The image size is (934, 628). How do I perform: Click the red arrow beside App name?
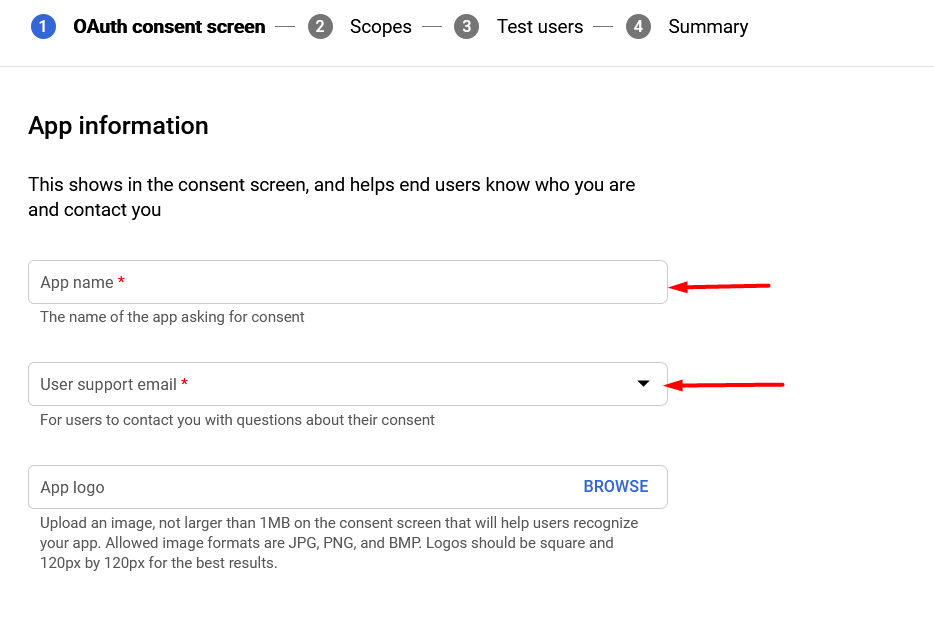point(720,287)
